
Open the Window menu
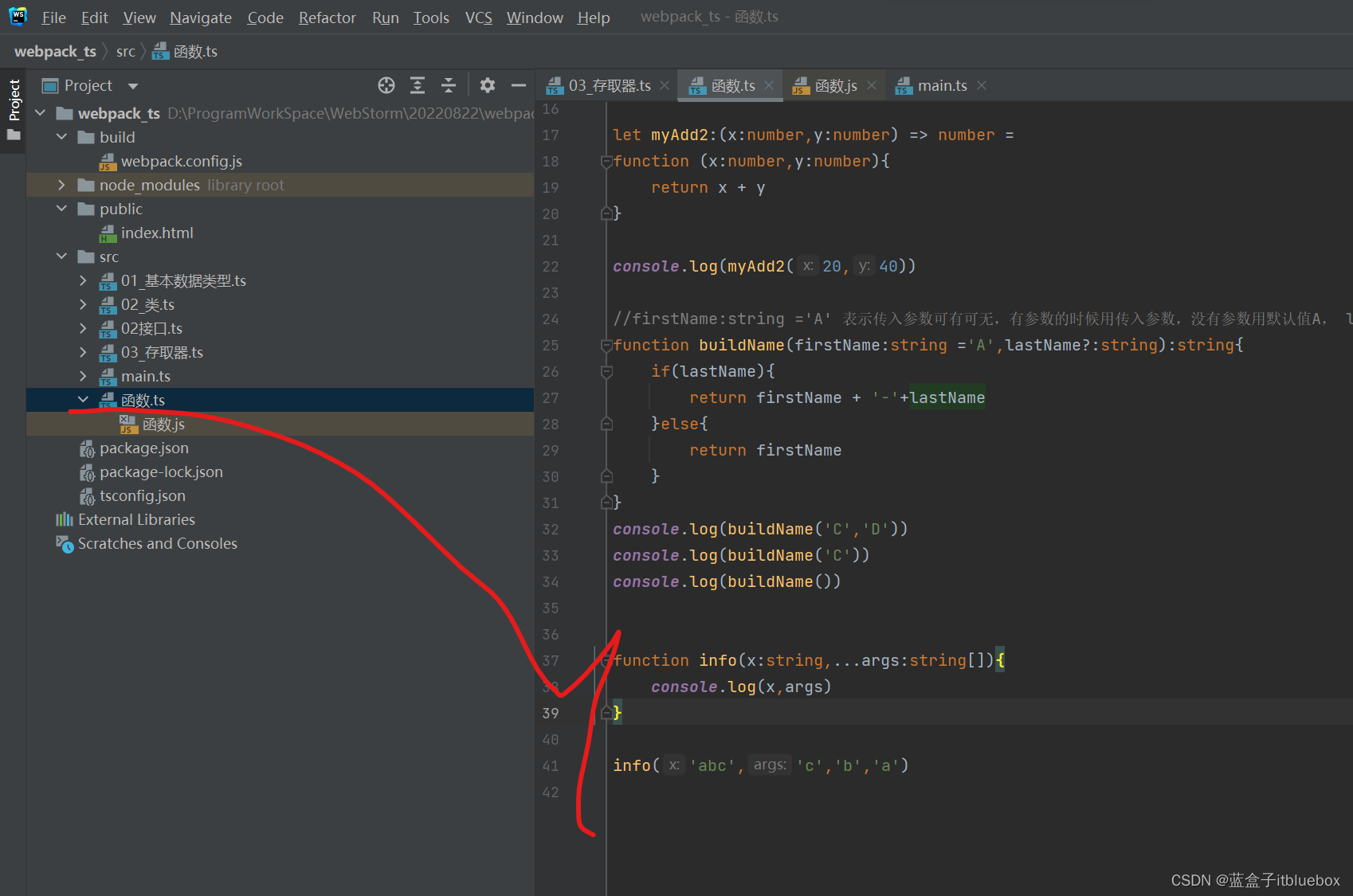click(x=535, y=18)
